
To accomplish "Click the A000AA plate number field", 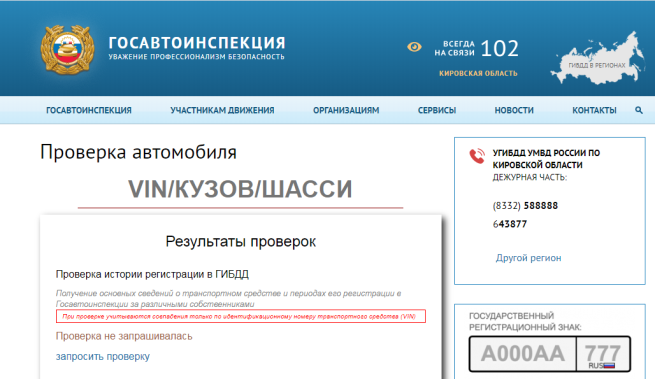I will [x=523, y=354].
